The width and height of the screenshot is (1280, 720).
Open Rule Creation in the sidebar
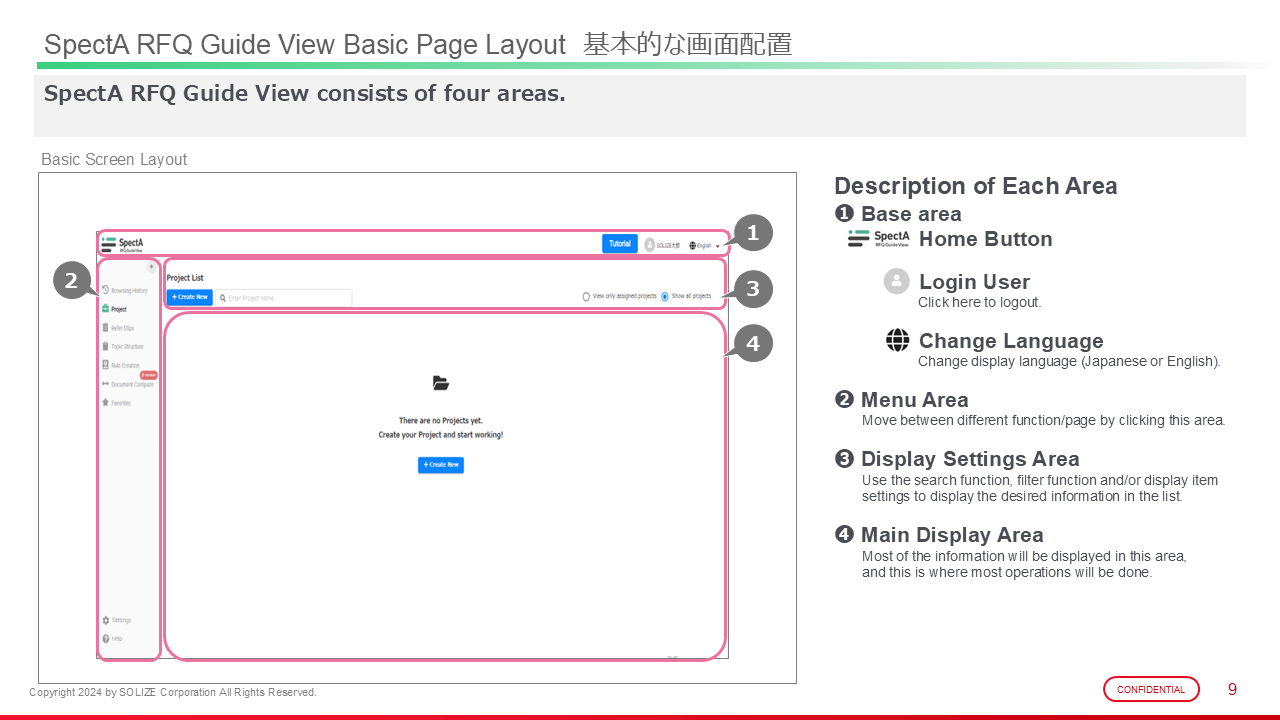click(x=124, y=366)
